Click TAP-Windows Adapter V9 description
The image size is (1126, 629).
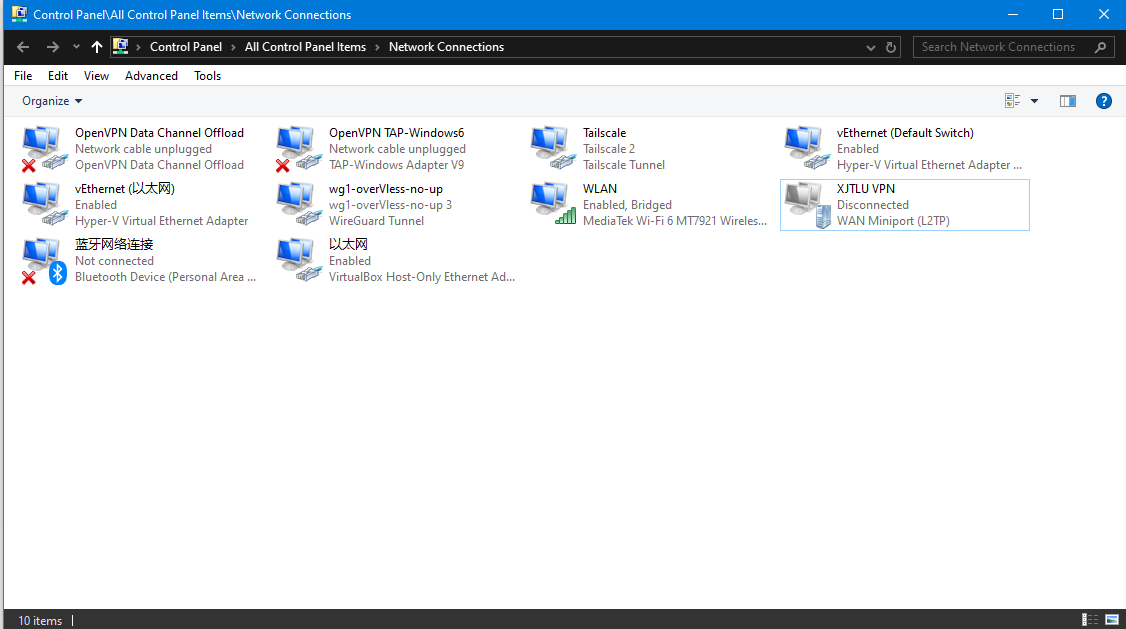click(396, 164)
